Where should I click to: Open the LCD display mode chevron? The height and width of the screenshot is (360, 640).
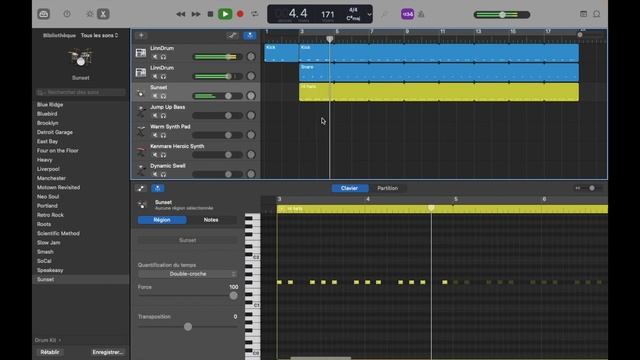(369, 15)
